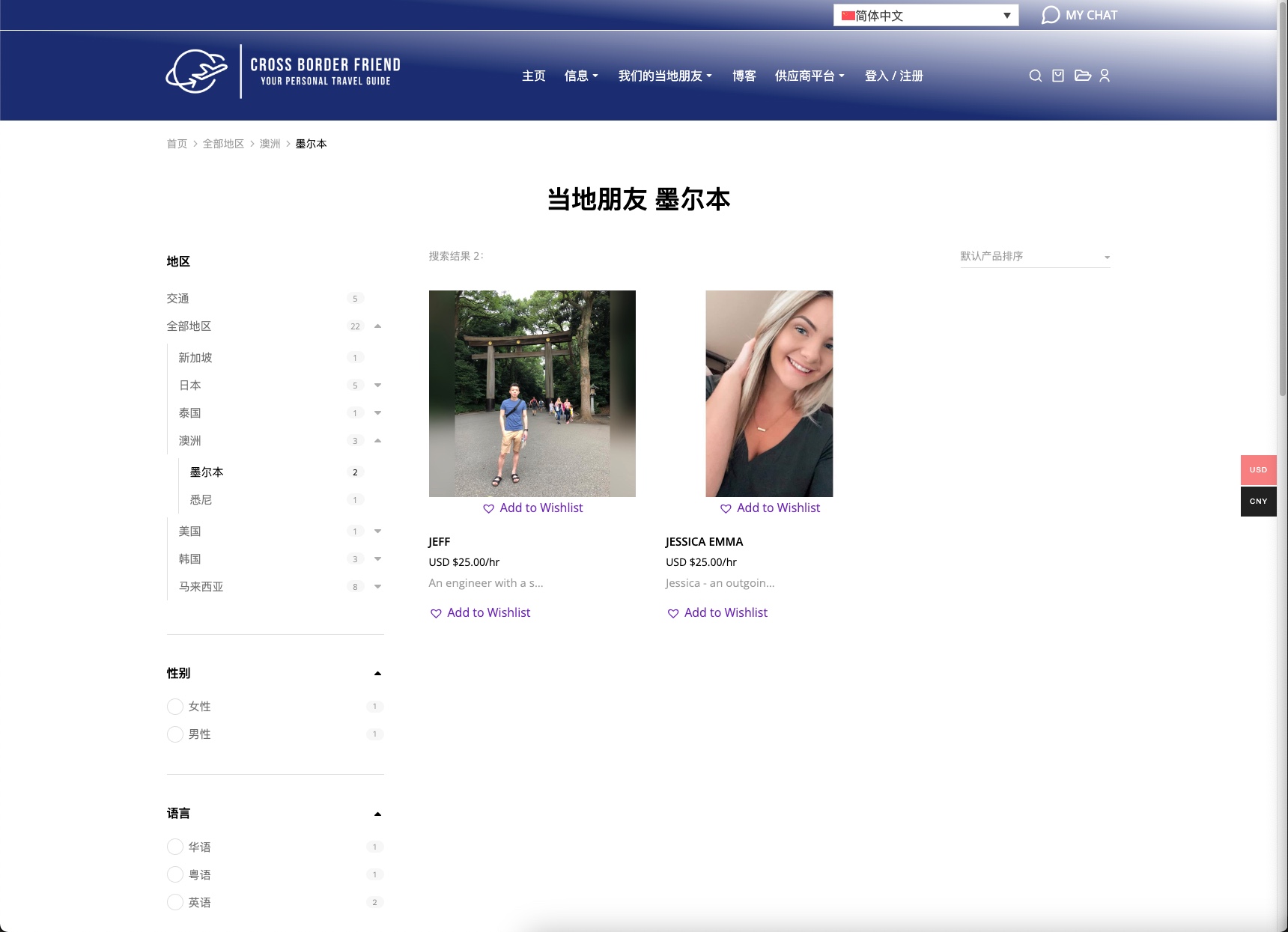Open the search magnifier icon in header
Viewport: 1288px width, 932px height.
1036,76
